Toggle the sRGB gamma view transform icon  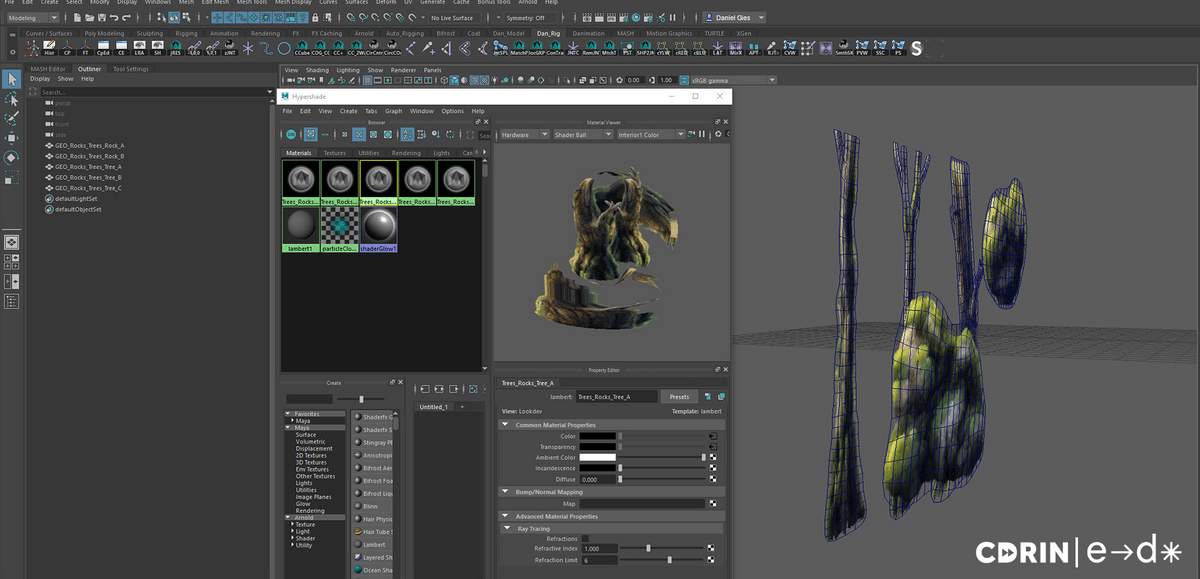[x=684, y=80]
